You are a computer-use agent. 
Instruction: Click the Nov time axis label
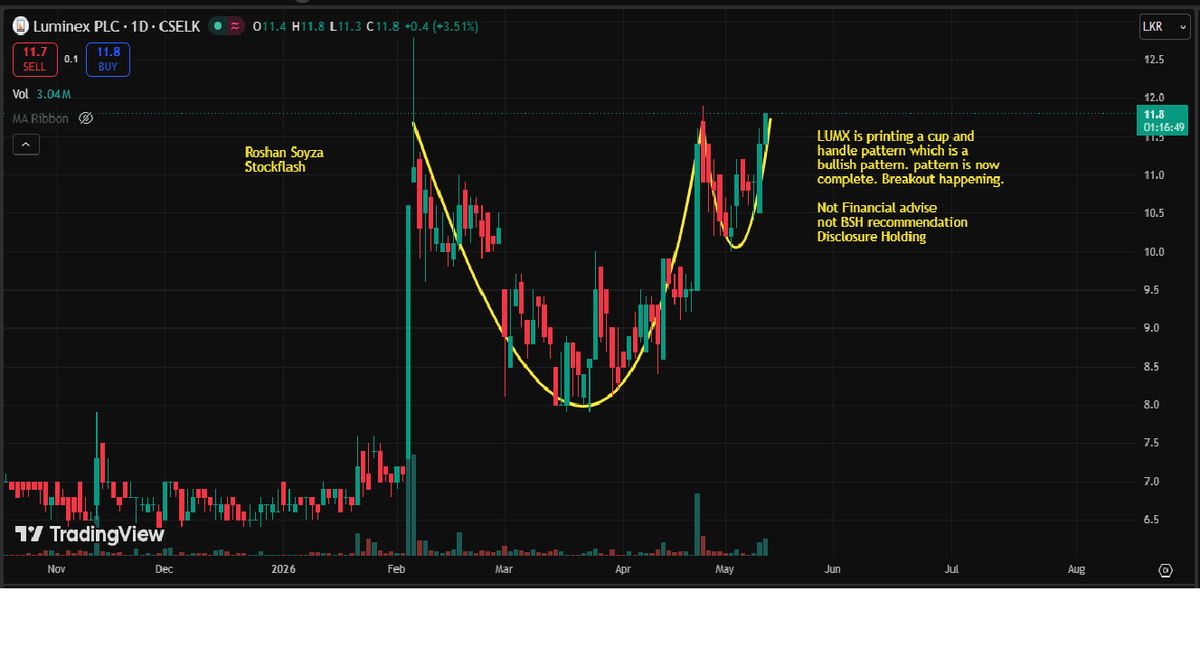(56, 569)
